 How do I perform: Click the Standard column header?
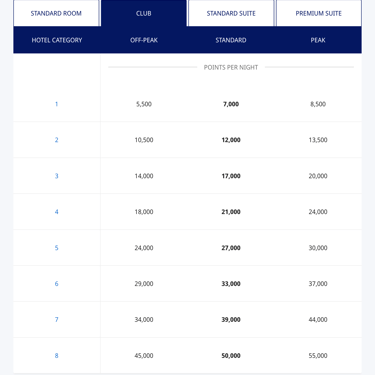[231, 40]
